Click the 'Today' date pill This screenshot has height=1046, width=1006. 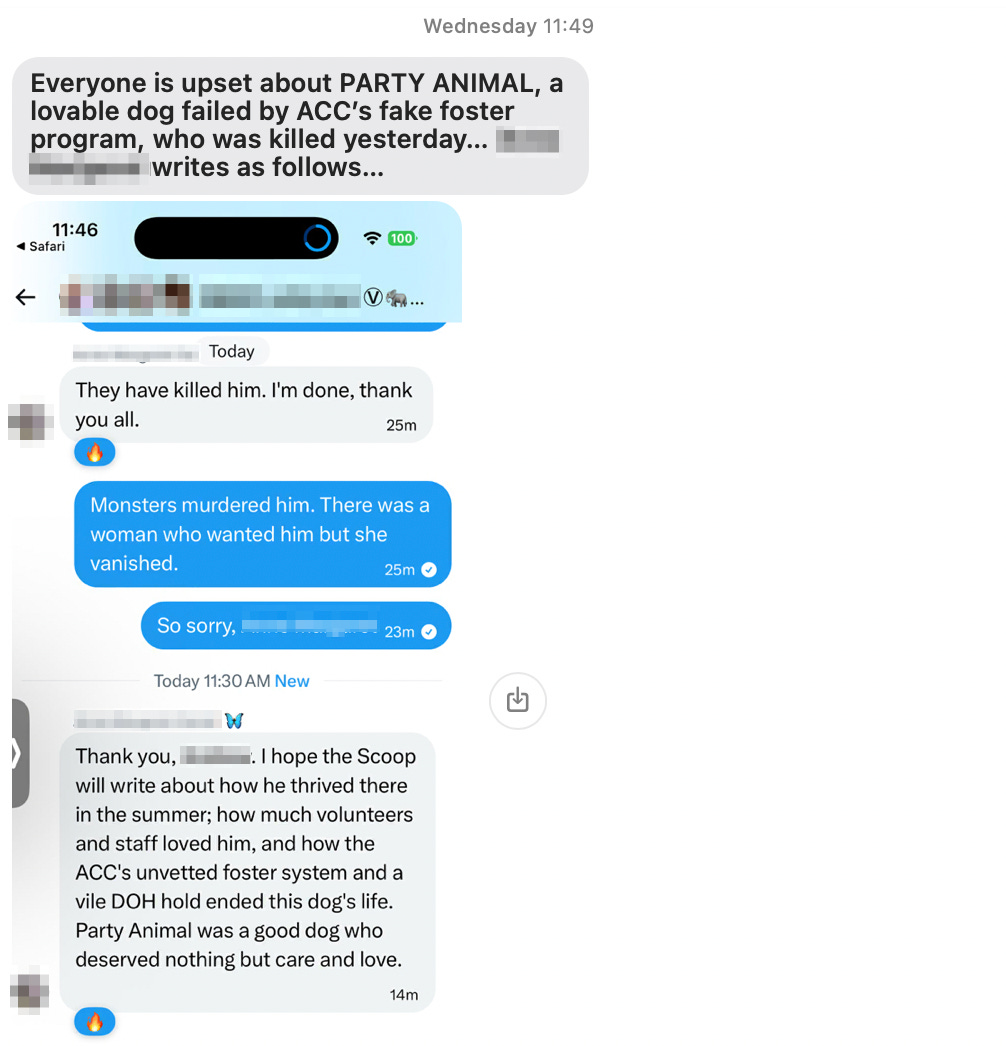(232, 352)
